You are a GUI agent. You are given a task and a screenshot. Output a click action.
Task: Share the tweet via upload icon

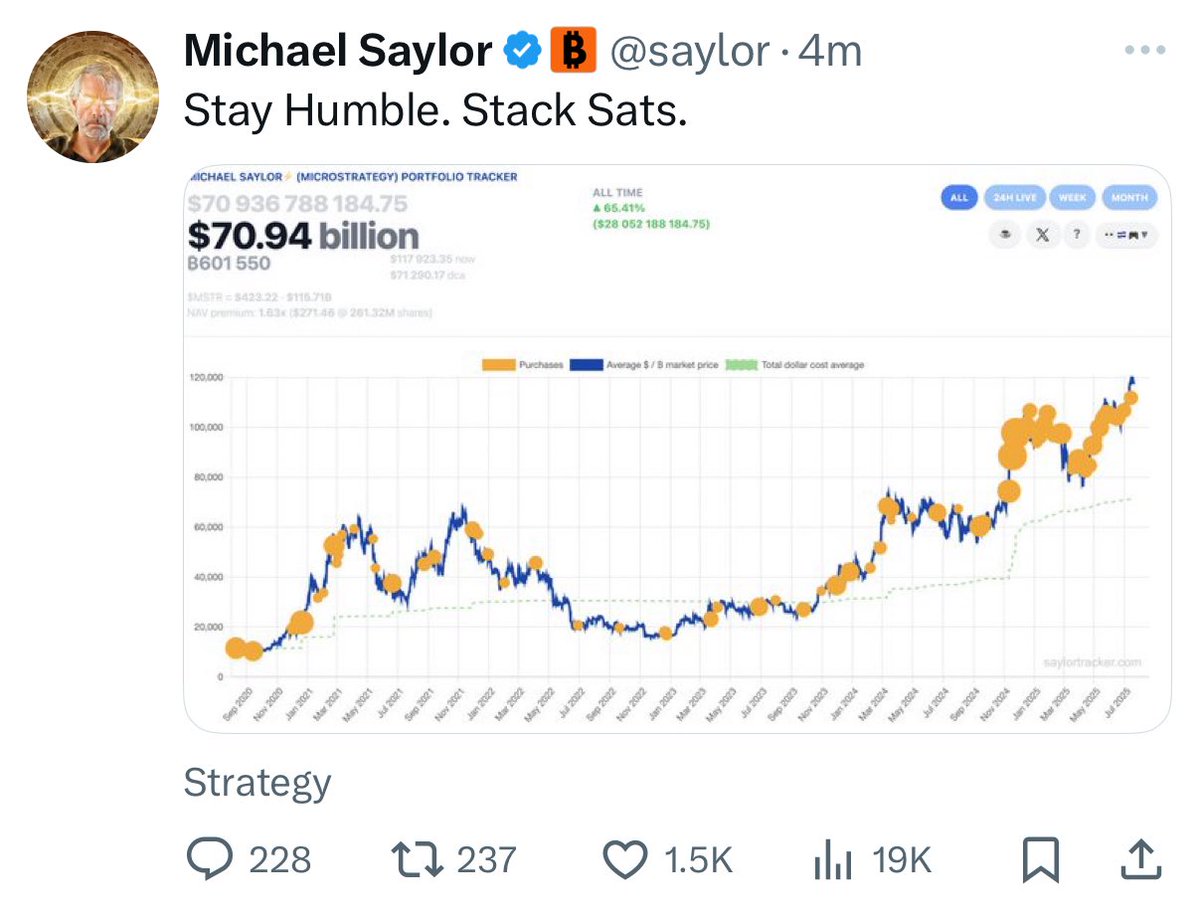1141,859
